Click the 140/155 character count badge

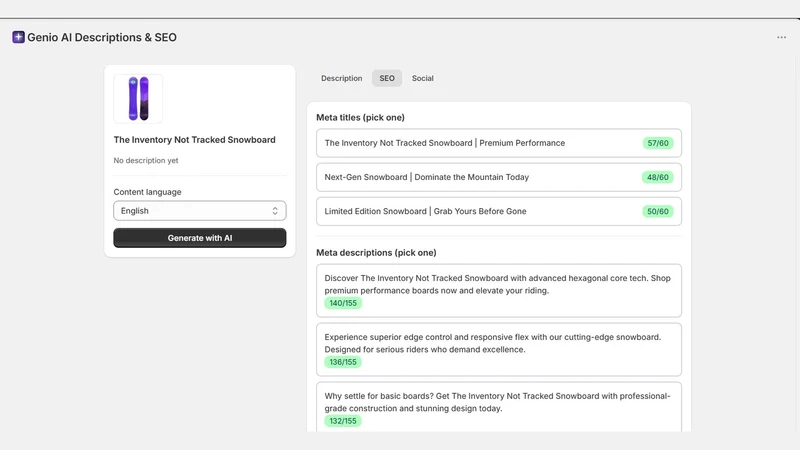[343, 303]
